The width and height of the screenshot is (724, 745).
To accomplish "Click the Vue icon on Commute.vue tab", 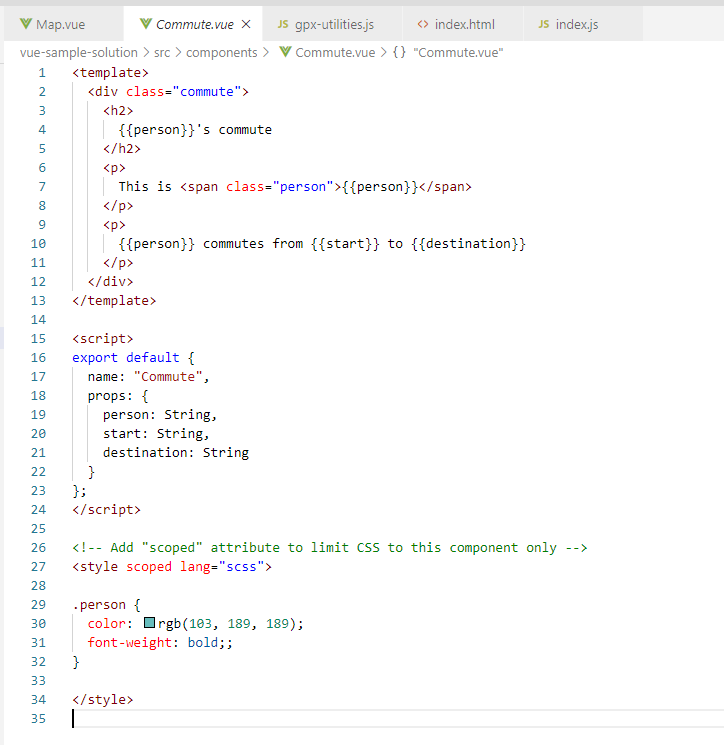I will (x=146, y=24).
